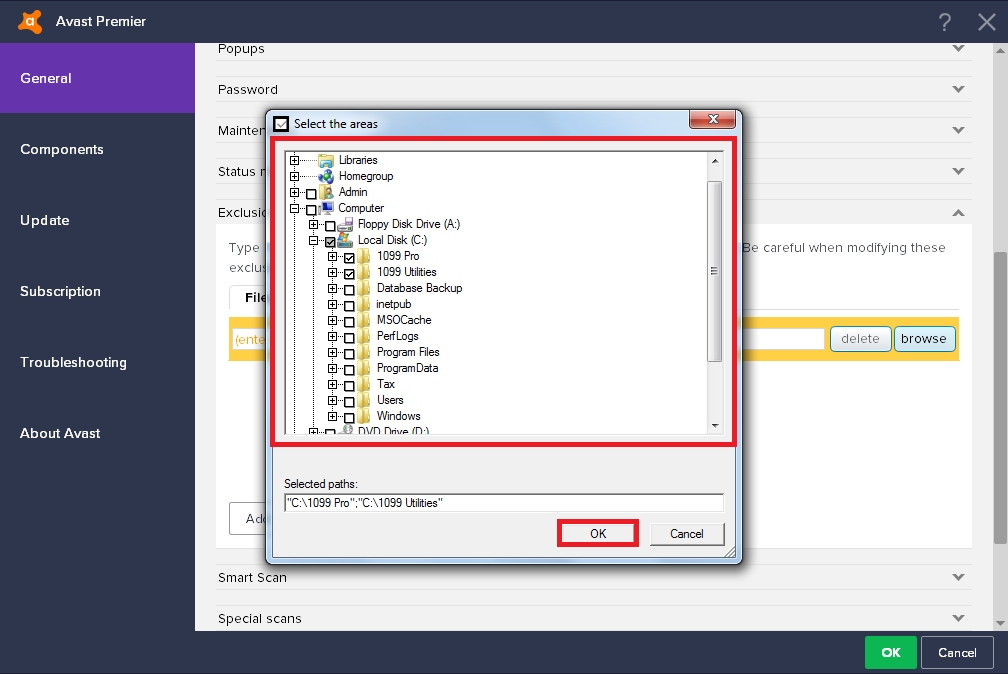
Task: Click the Computer icon in tree
Action: 327,208
